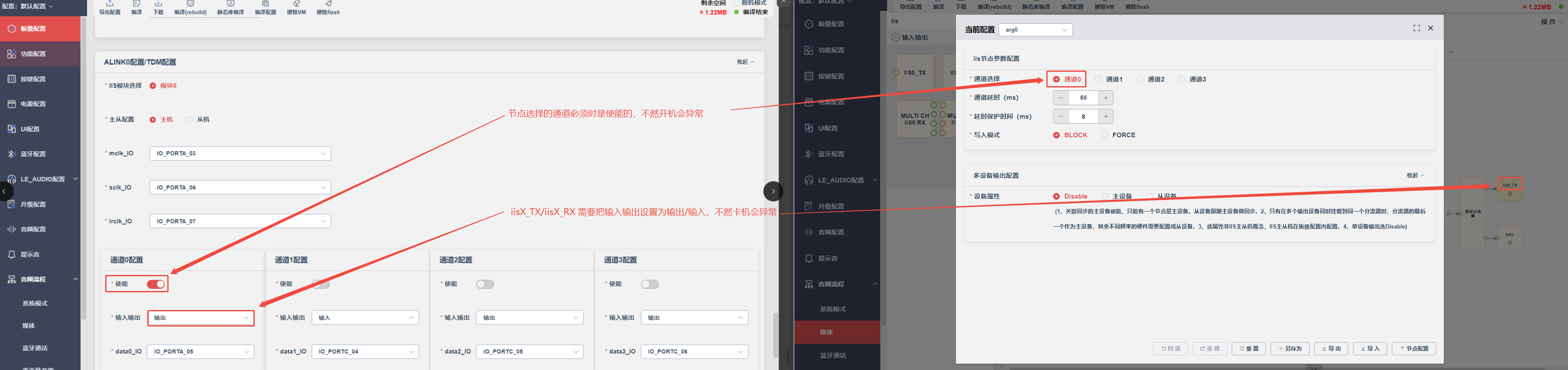Image resolution: width=1568 pixels, height=370 pixels.
Task: Open the sclk_IO dropdown
Action: [x=240, y=188]
